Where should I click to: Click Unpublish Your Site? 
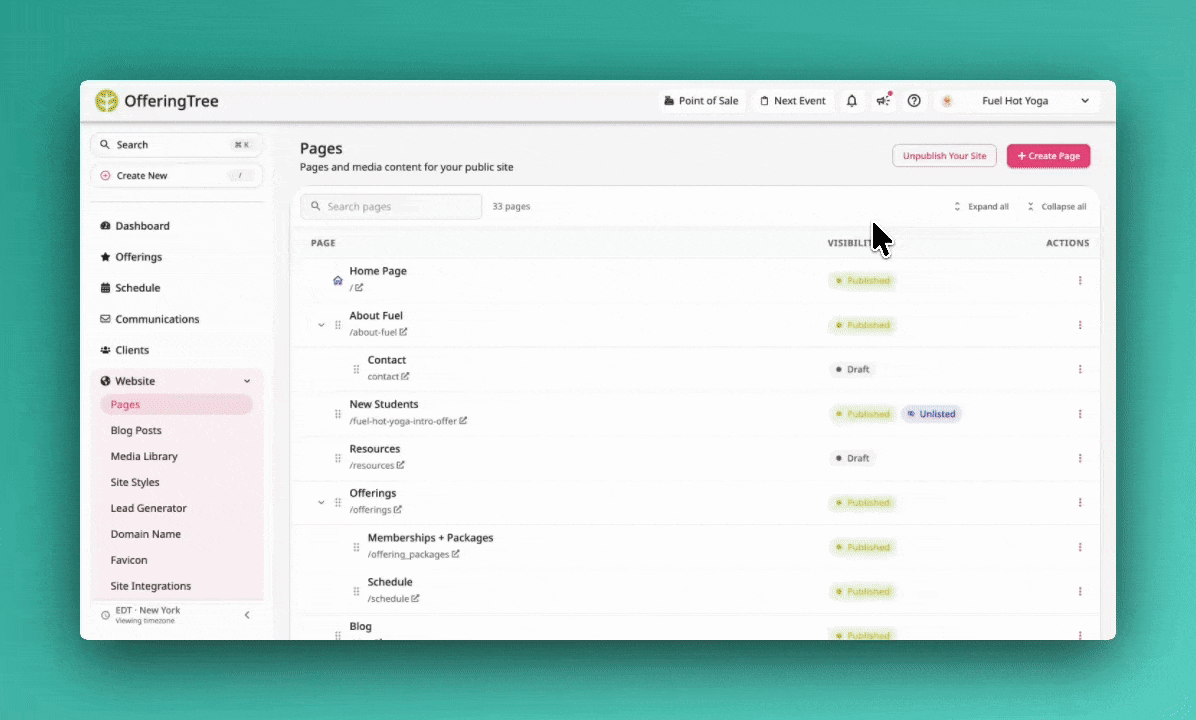click(944, 156)
